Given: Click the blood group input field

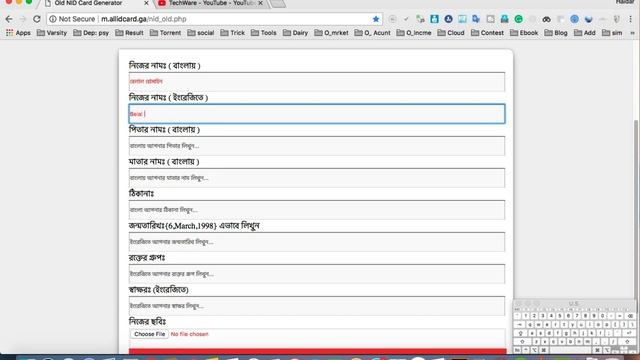Looking at the screenshot, I should [317, 274].
